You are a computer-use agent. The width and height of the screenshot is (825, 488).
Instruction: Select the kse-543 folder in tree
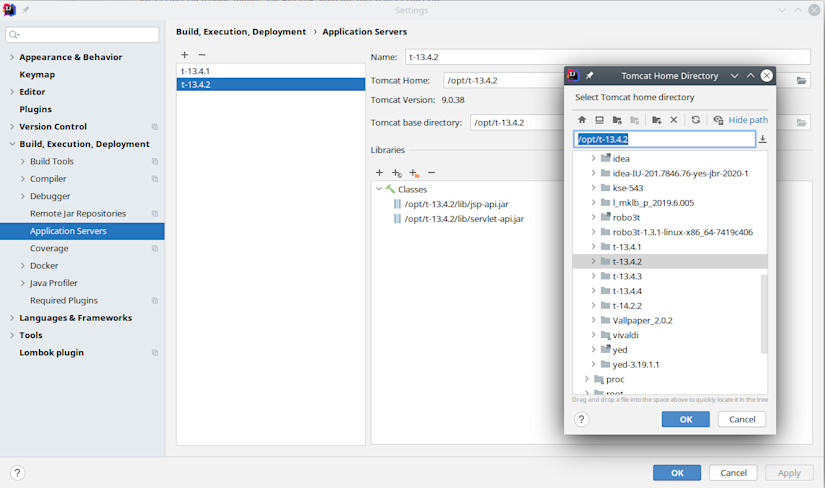[628, 188]
